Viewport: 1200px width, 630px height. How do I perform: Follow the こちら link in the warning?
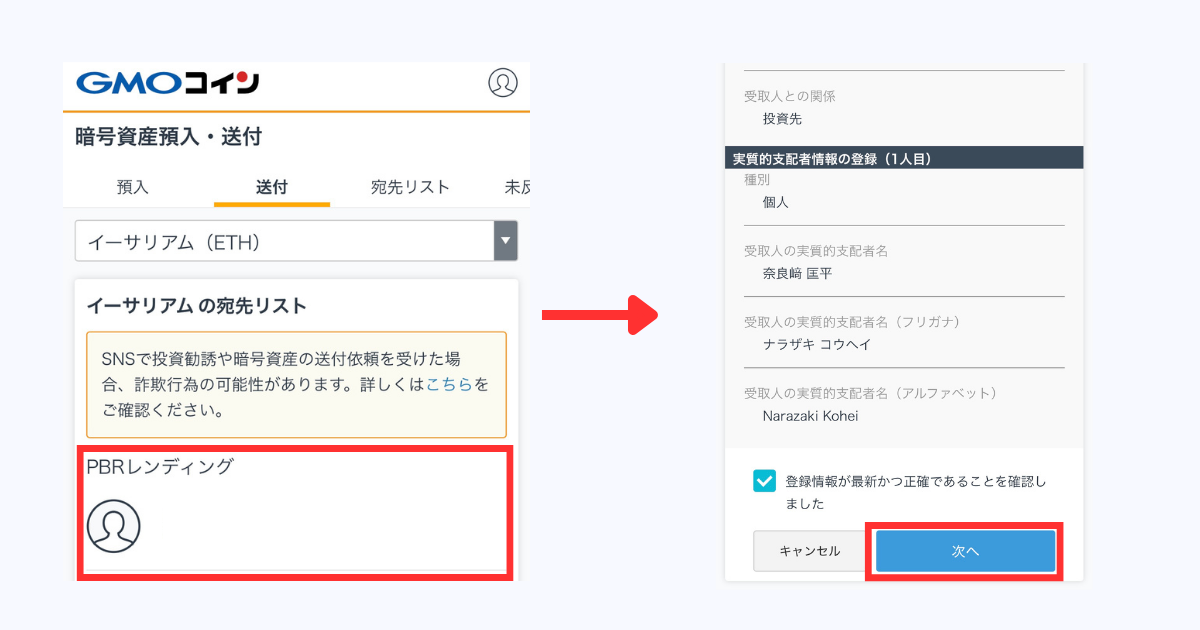(x=449, y=385)
